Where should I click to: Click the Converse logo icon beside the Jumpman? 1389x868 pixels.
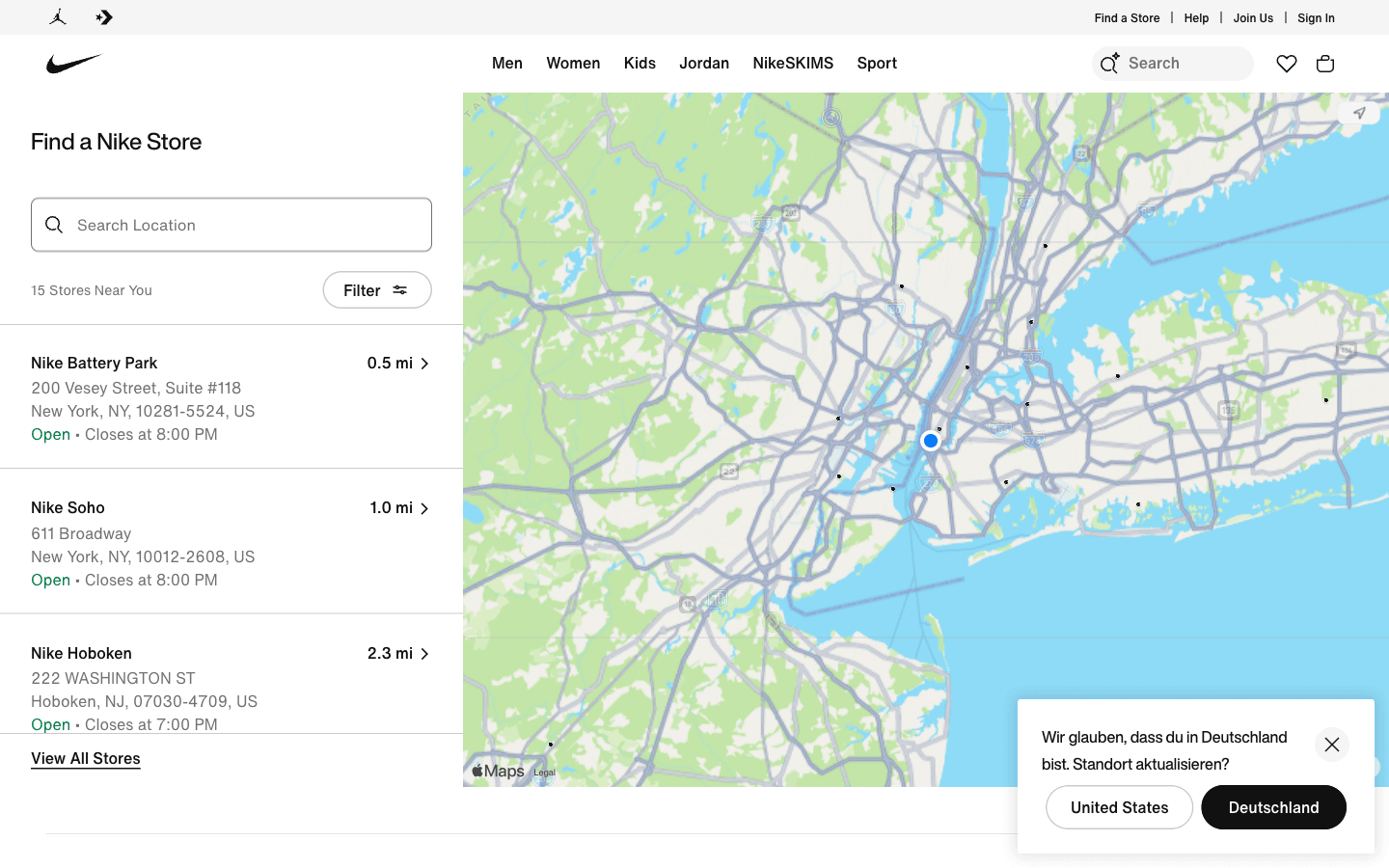[103, 16]
